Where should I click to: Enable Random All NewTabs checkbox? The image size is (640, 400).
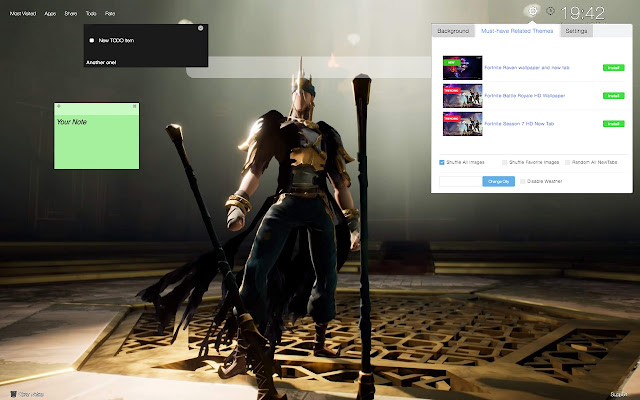pyautogui.click(x=567, y=162)
